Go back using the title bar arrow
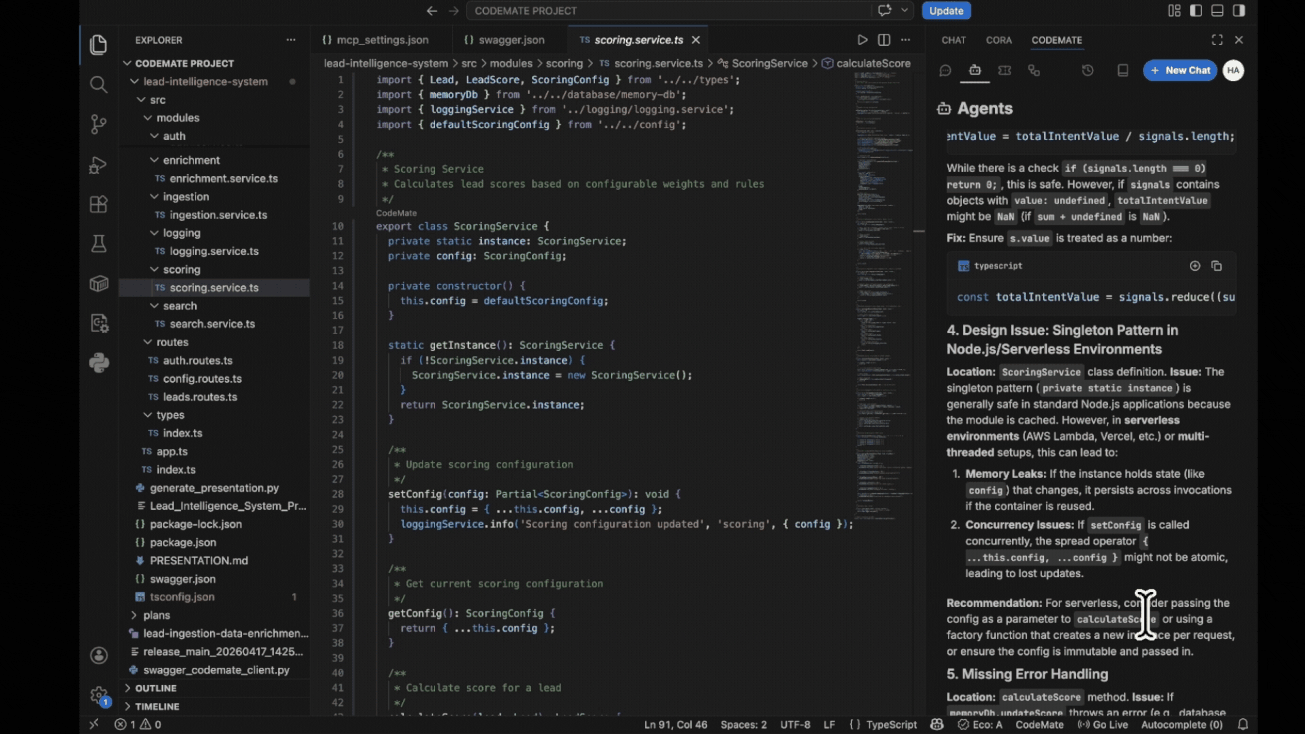The height and width of the screenshot is (734, 1305). (x=432, y=11)
